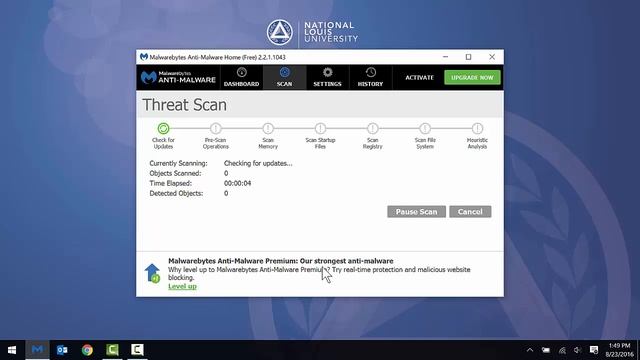Click the 'Time Elapsed:' label
Viewport: 640px width, 360px height.
[x=170, y=183]
